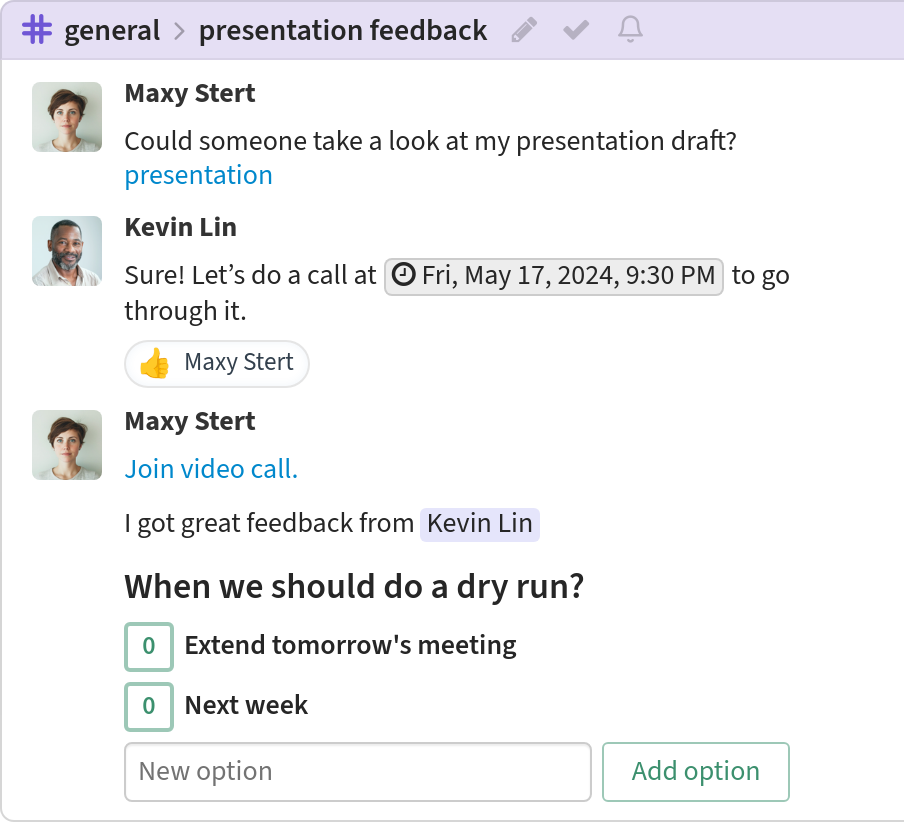The width and height of the screenshot is (904, 826).
Task: Click Kevin Lin's profile avatar
Action: coord(67,251)
